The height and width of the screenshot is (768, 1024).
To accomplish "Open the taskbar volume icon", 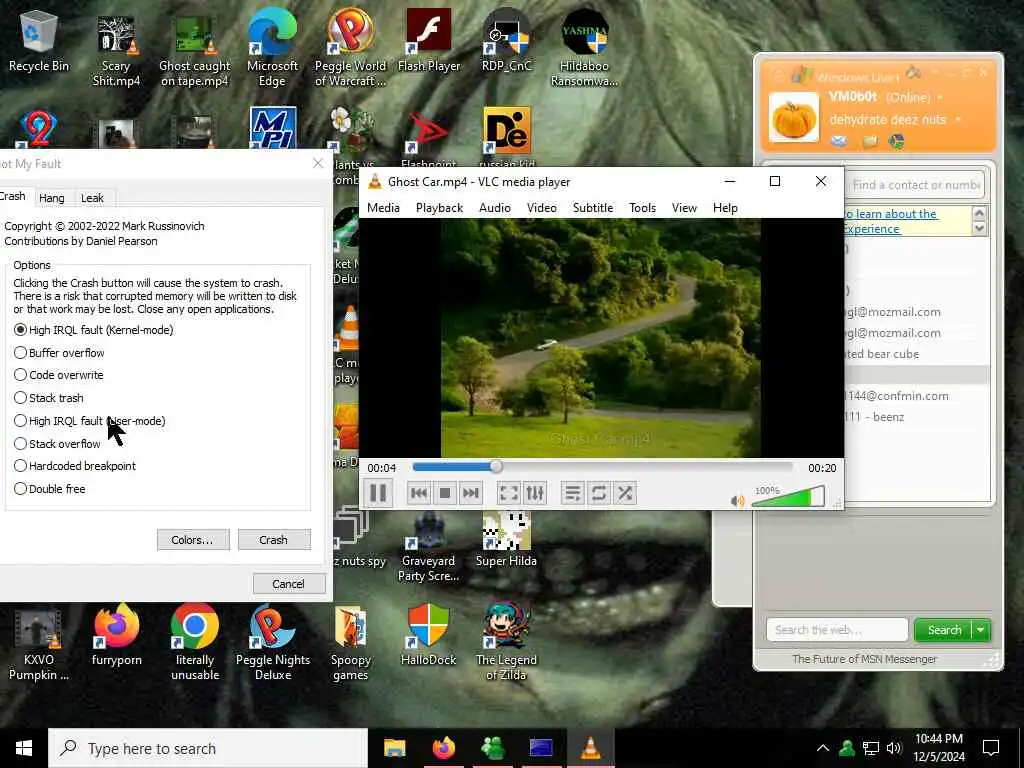I will [894, 748].
